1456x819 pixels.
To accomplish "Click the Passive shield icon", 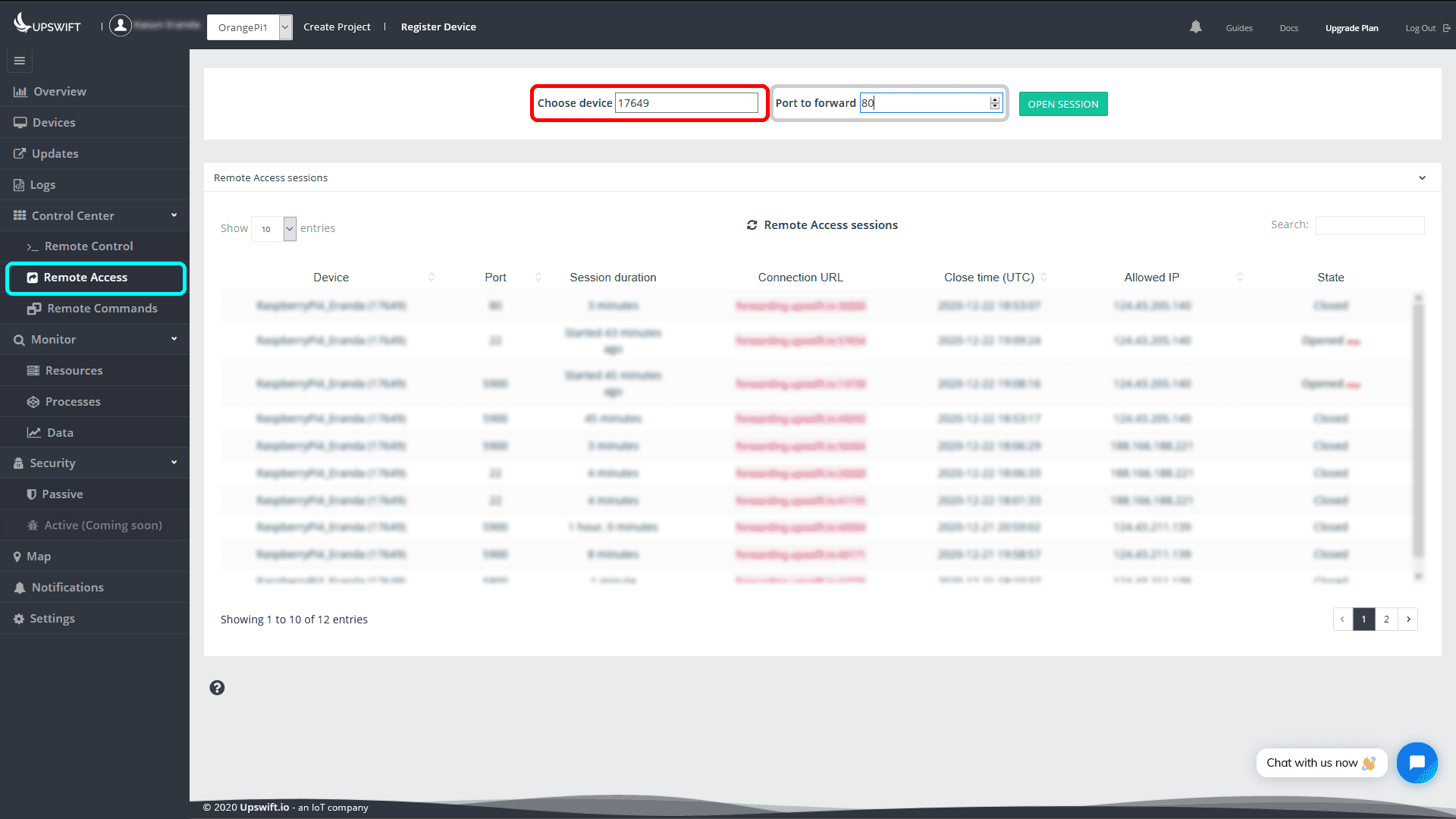I will pyautogui.click(x=32, y=494).
